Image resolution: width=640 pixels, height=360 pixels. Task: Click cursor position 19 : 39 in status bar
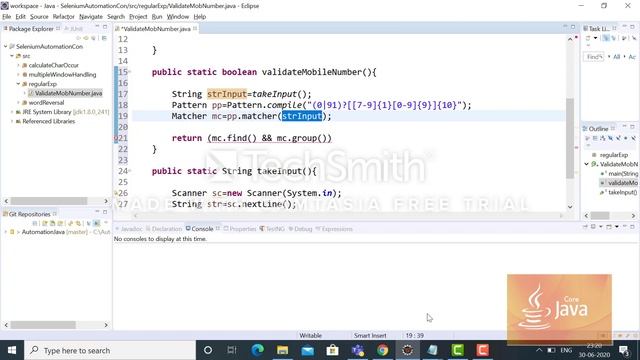tap(415, 336)
